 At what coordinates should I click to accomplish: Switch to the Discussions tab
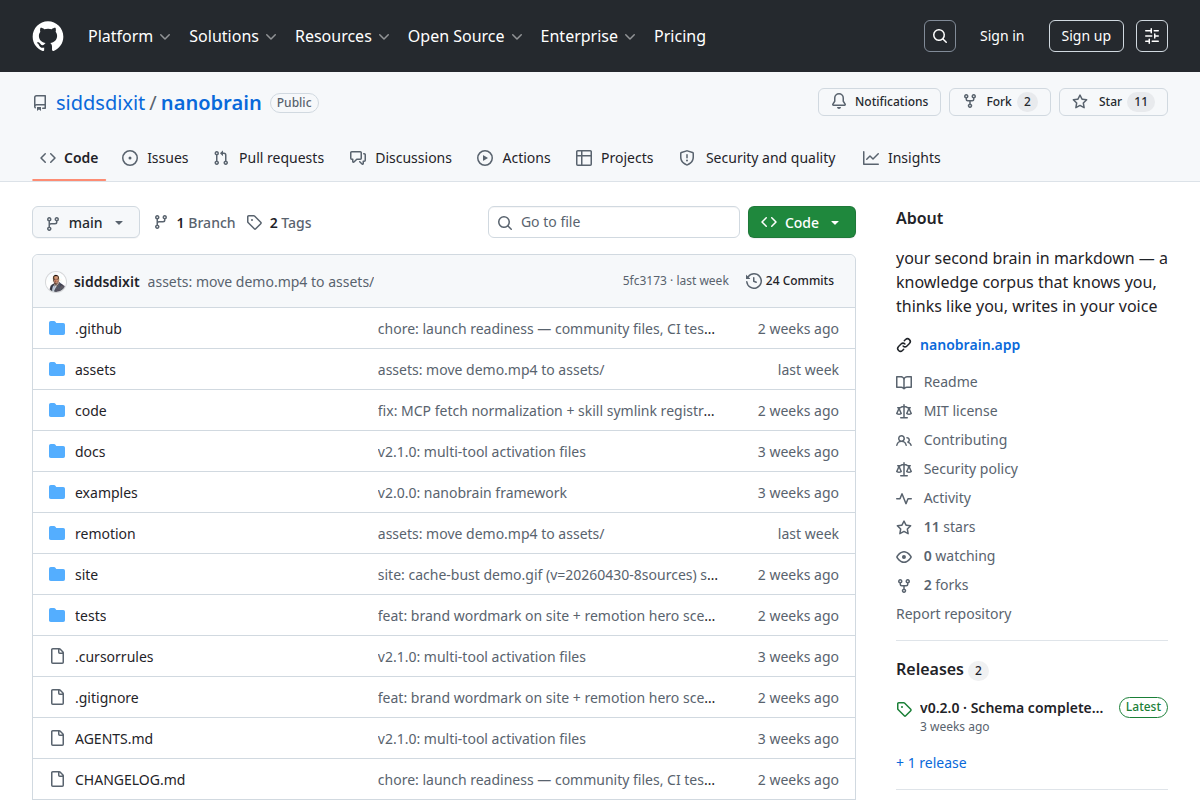coord(401,158)
